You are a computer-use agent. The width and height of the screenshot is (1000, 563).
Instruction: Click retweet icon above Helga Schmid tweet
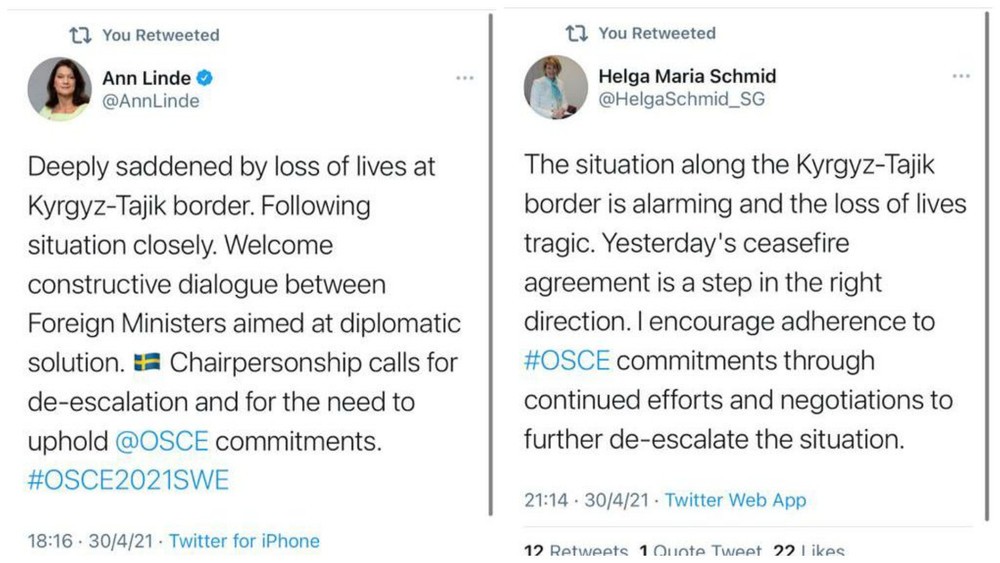pyautogui.click(x=577, y=33)
